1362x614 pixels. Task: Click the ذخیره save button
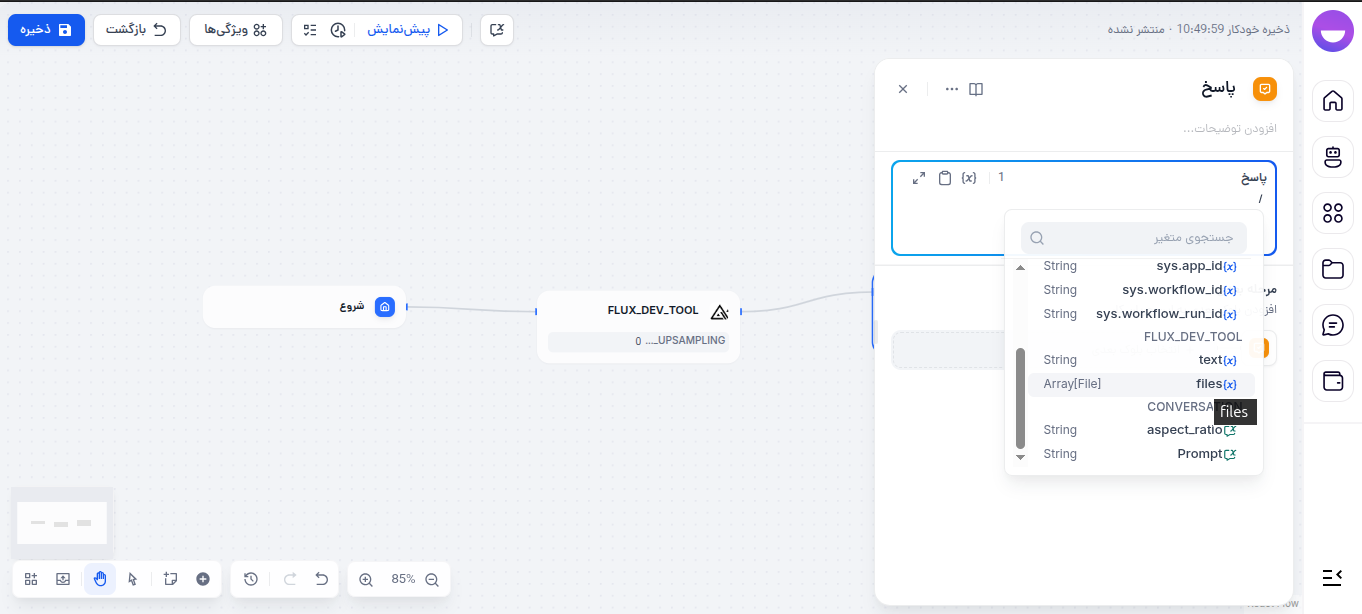46,30
